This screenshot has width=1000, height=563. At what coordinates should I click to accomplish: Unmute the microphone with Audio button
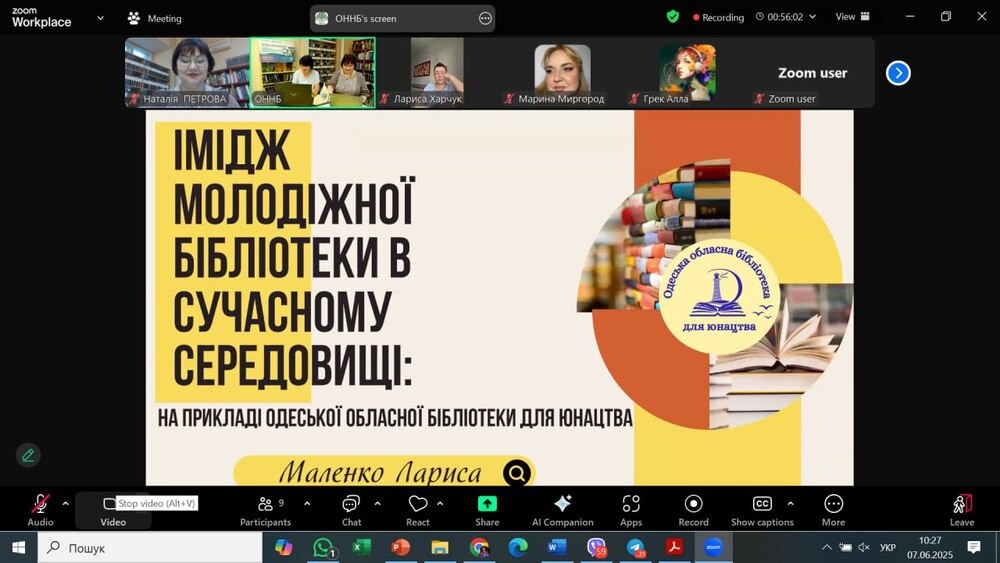point(40,508)
